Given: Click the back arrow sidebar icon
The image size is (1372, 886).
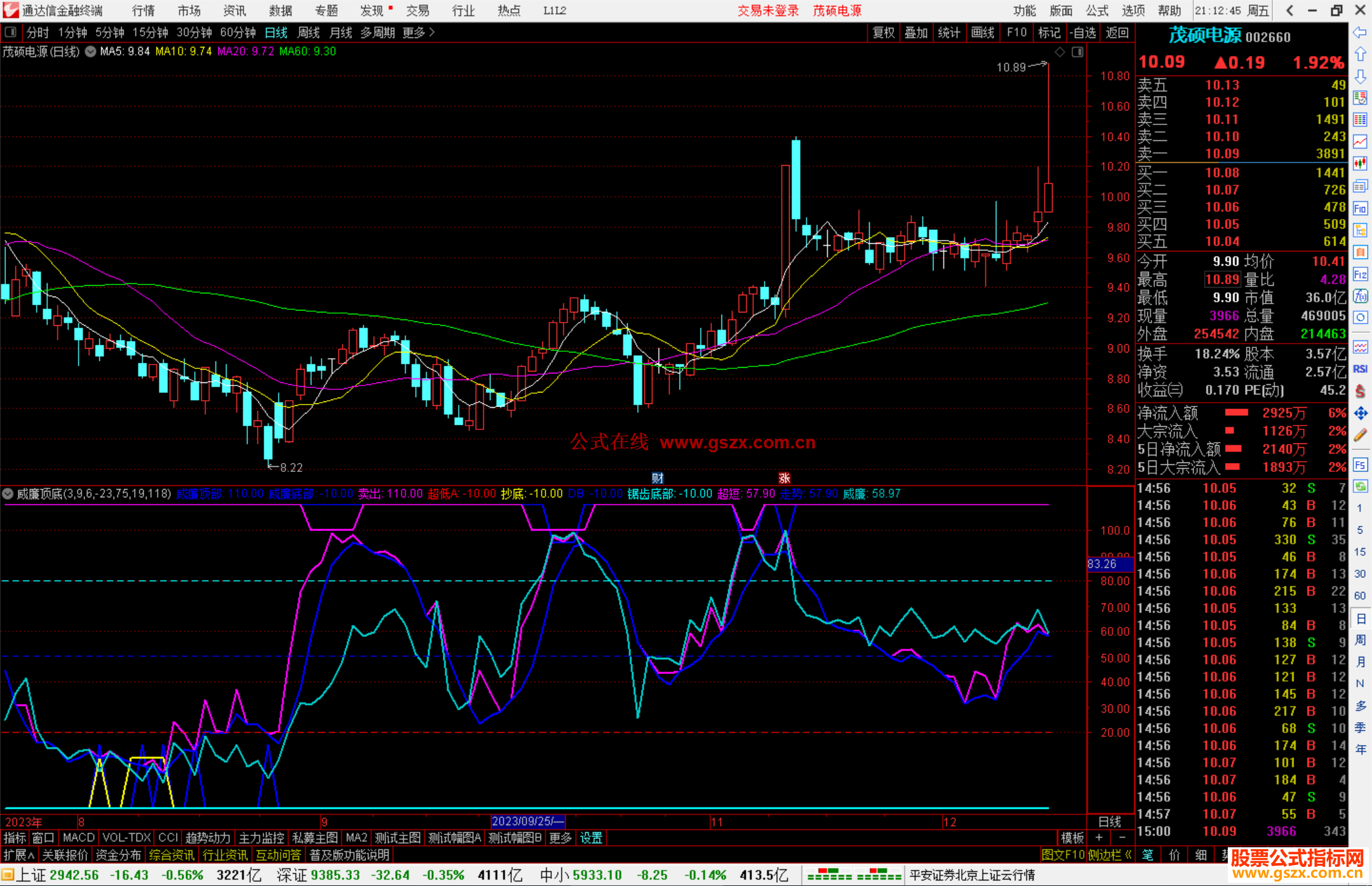Looking at the screenshot, I should (x=1360, y=32).
